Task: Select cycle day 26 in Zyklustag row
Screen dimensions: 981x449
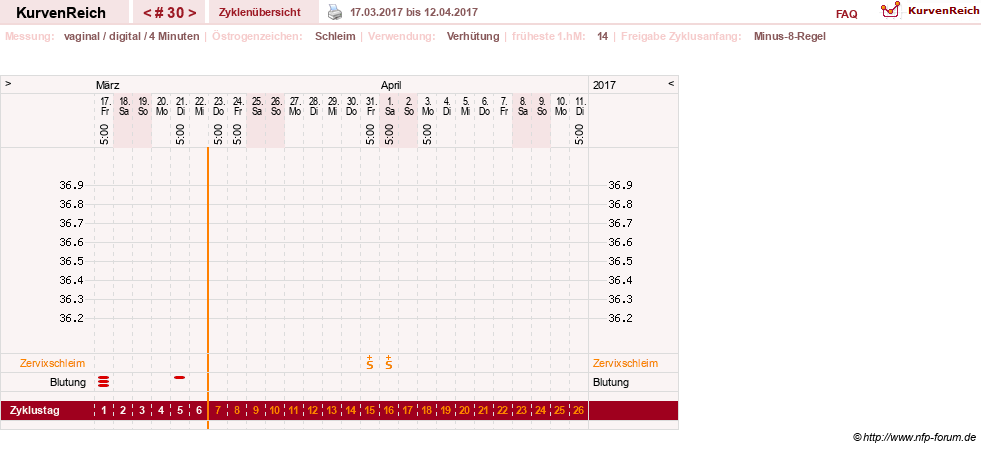Action: [x=578, y=411]
